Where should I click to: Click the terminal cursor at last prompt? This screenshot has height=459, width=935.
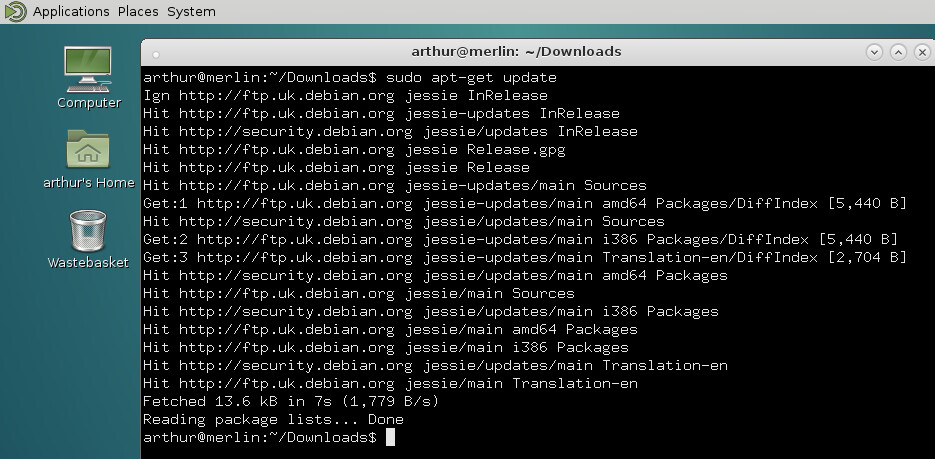[390, 437]
